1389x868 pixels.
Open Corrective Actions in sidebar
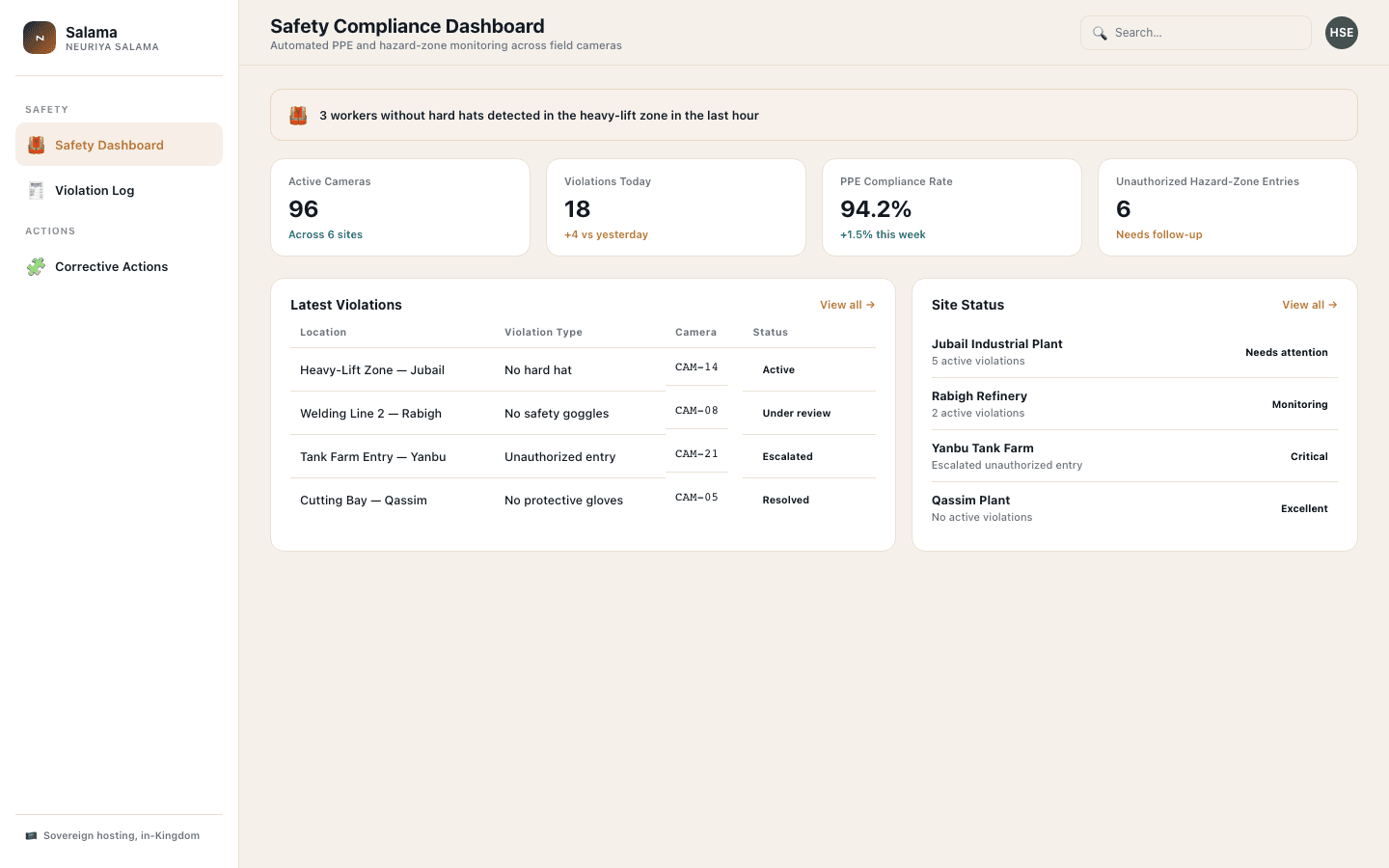pos(119,266)
